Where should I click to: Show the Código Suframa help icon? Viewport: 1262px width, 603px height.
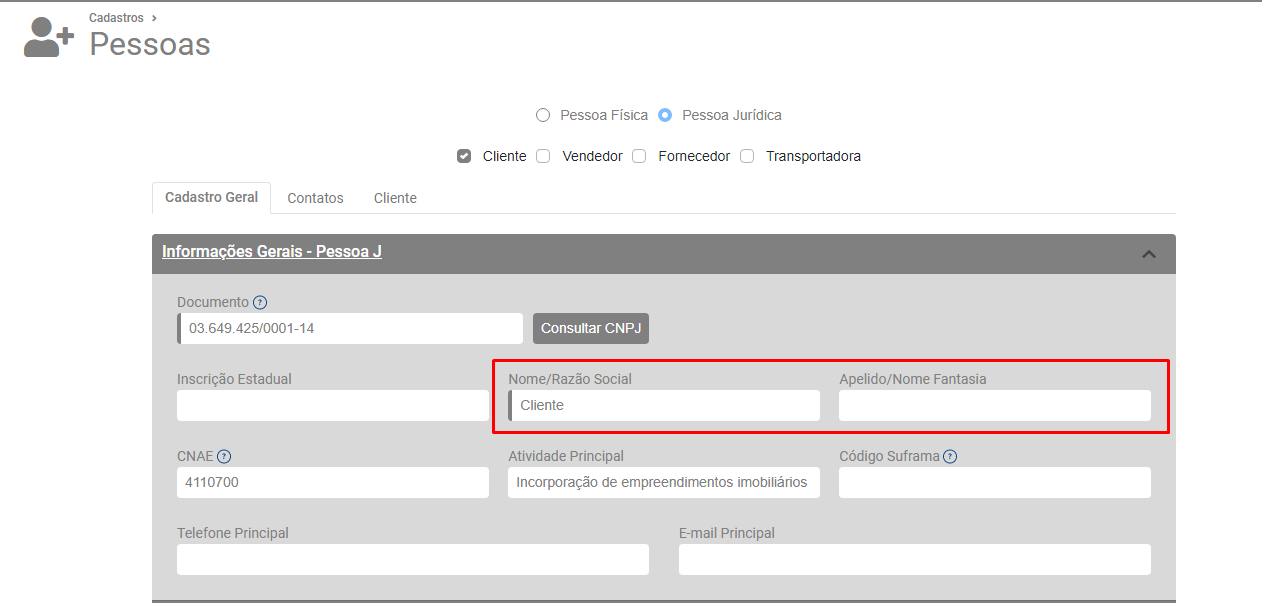950,456
